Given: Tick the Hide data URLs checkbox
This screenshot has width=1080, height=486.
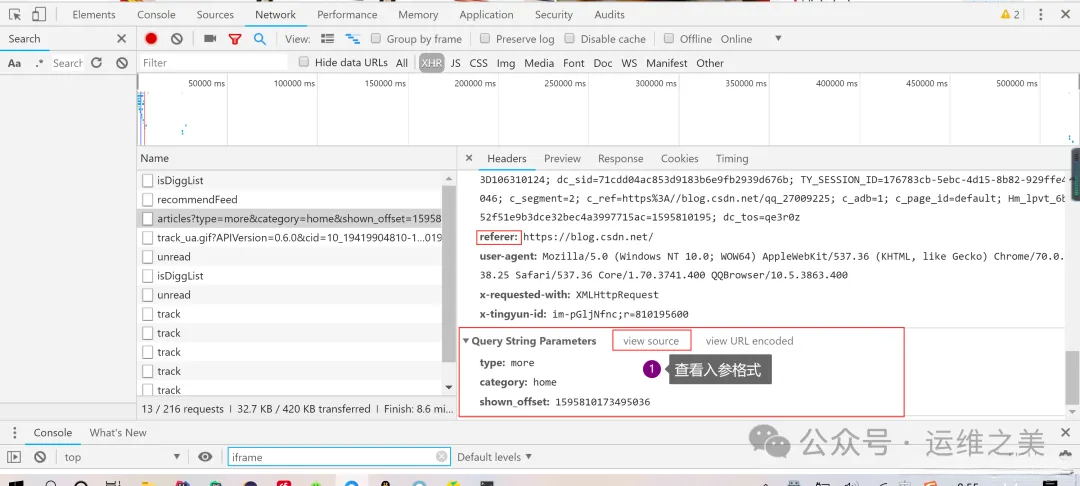Looking at the screenshot, I should click(x=304, y=62).
